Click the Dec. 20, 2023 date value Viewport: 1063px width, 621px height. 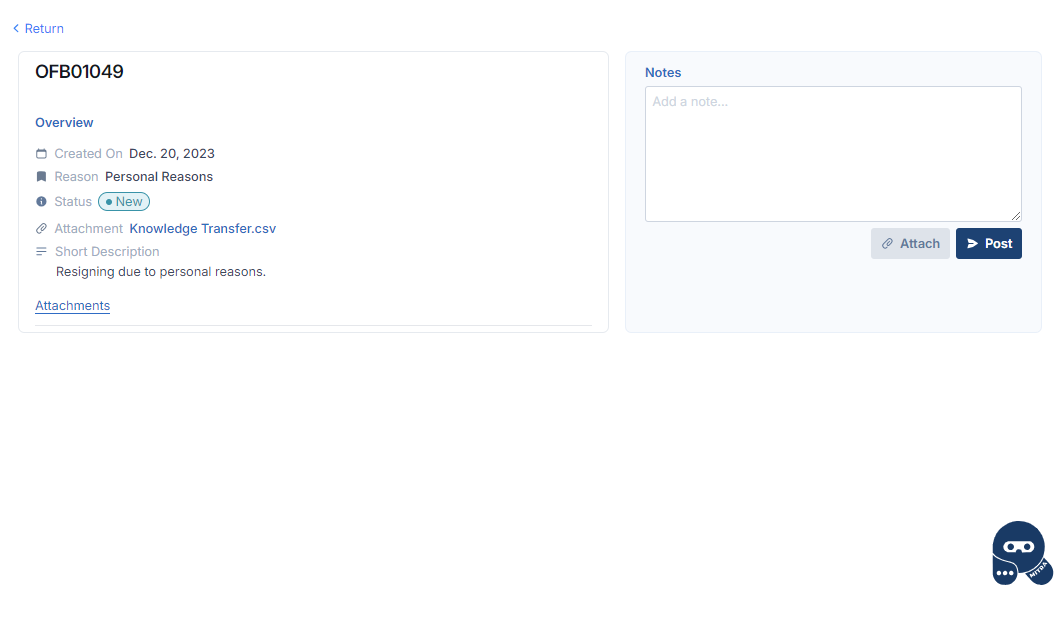click(172, 154)
